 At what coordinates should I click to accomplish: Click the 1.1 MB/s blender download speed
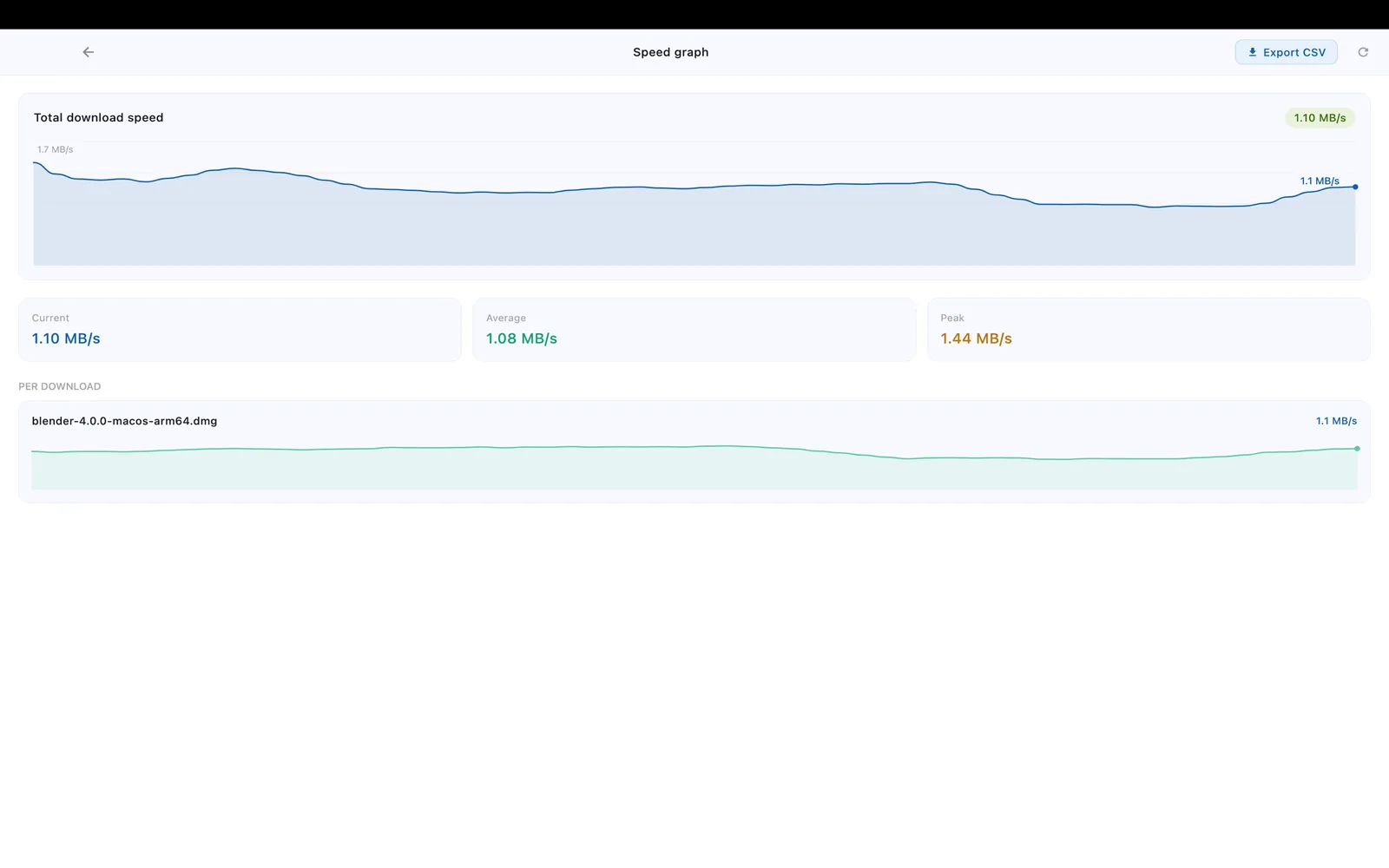(1336, 421)
